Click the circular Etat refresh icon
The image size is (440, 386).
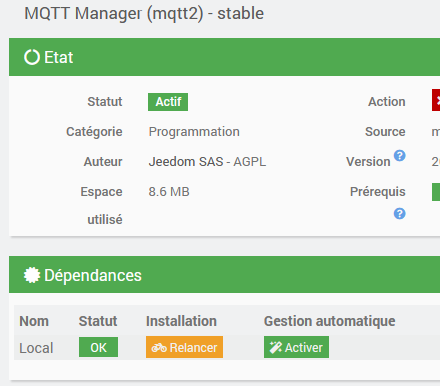click(x=32, y=57)
